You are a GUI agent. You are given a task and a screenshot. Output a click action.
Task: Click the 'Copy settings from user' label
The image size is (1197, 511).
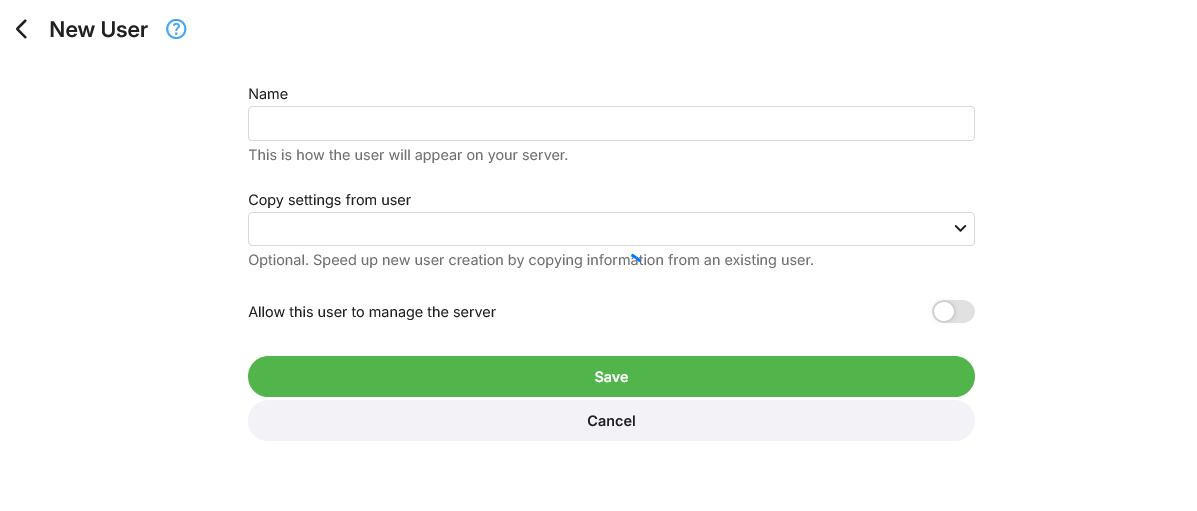329,200
